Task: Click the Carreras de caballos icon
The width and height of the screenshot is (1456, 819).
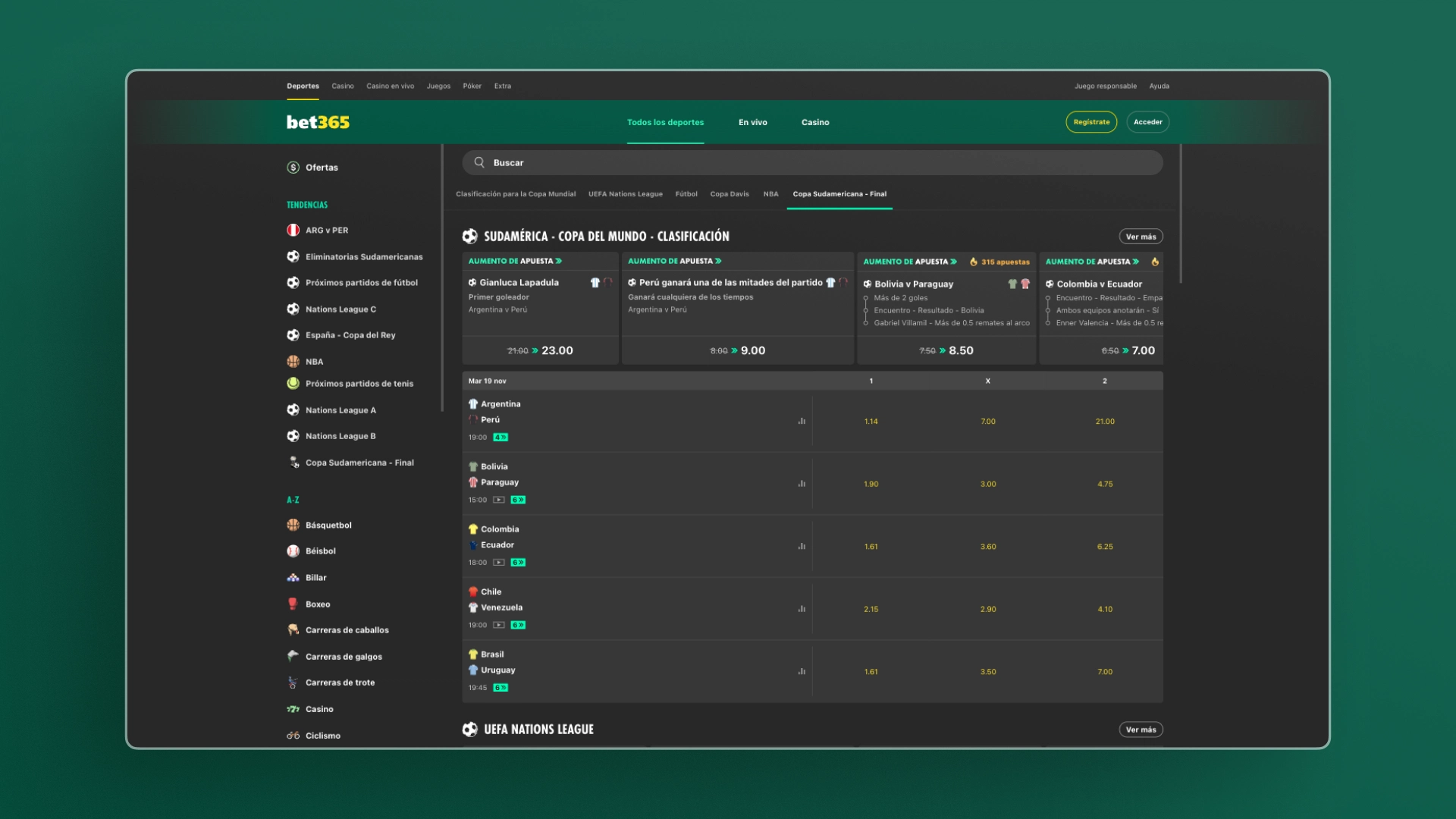Action: click(293, 630)
